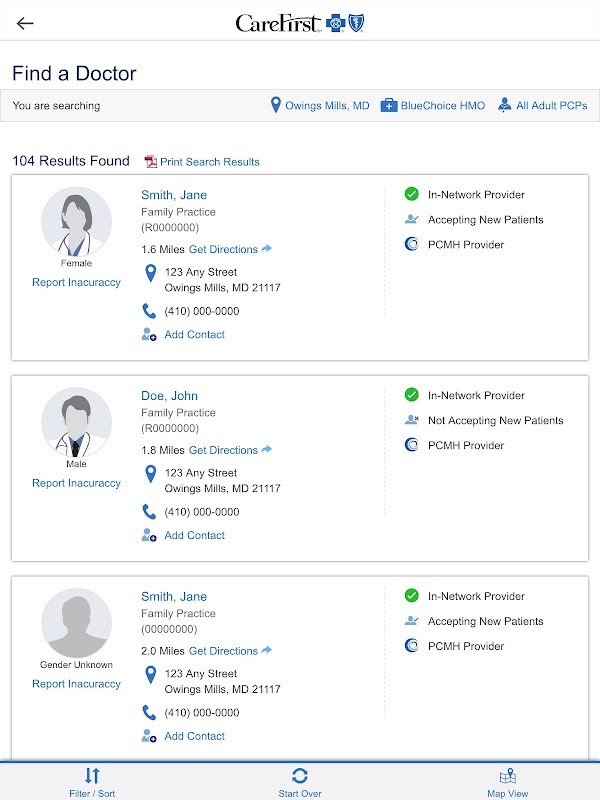Get Directions for the 1.6 Miles provider
The height and width of the screenshot is (800, 600).
click(223, 249)
